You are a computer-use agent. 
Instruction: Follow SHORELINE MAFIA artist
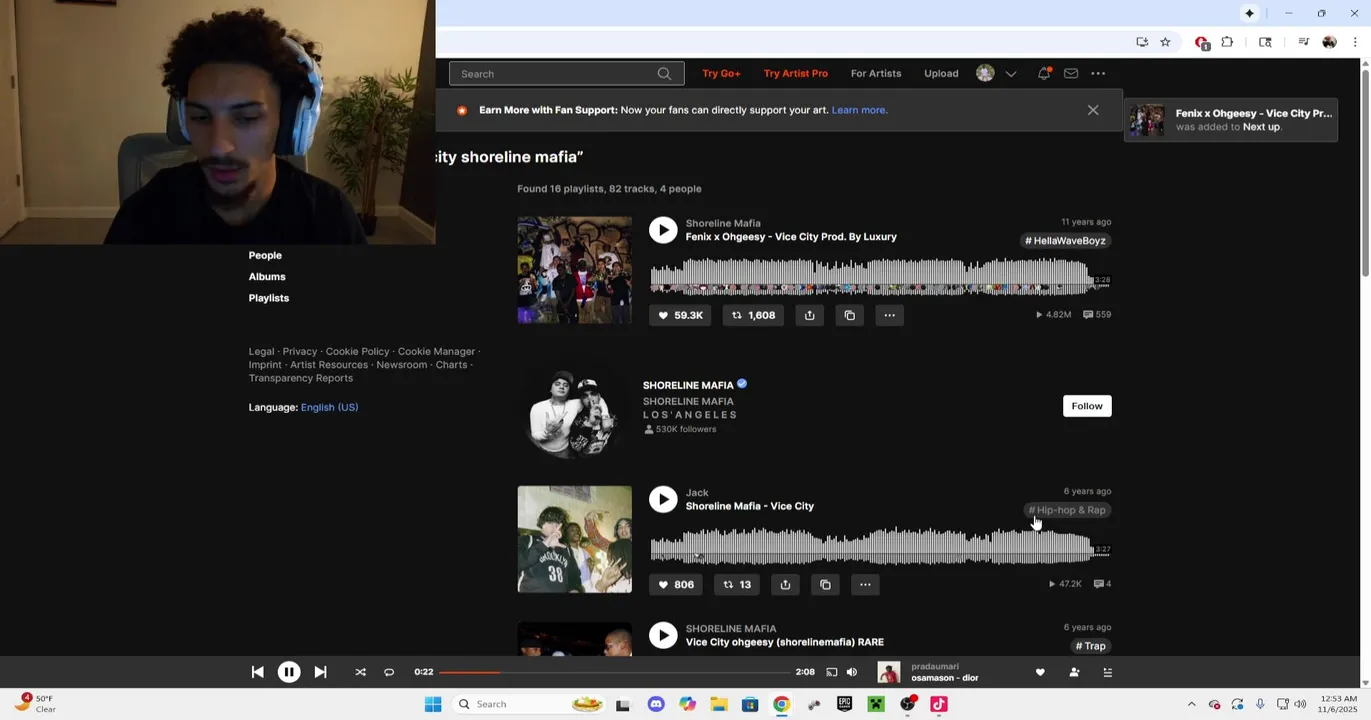click(1087, 406)
